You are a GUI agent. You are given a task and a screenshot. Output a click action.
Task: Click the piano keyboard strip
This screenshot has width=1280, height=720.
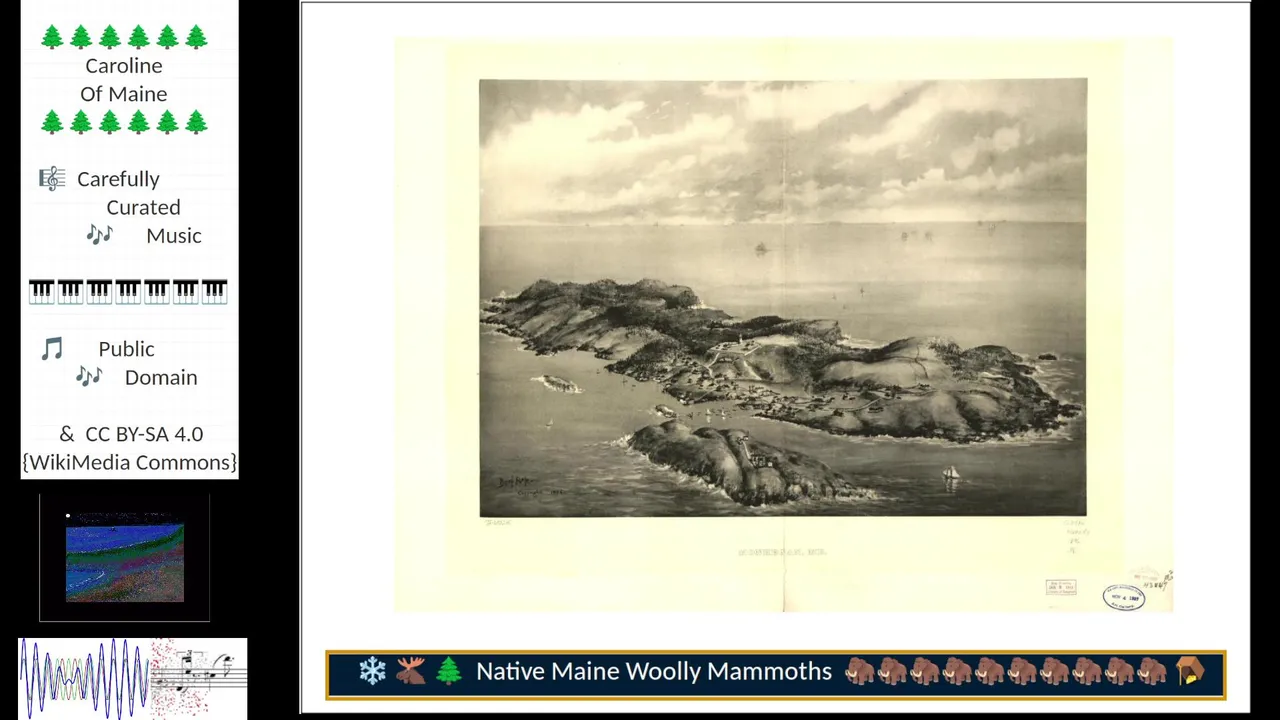[x=128, y=292]
